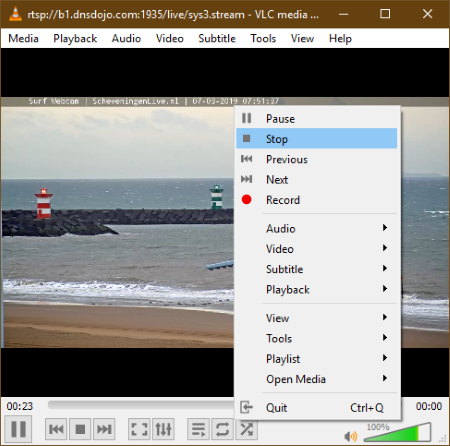
Task: Expand the Audio submenu in context menu
Action: (x=317, y=228)
